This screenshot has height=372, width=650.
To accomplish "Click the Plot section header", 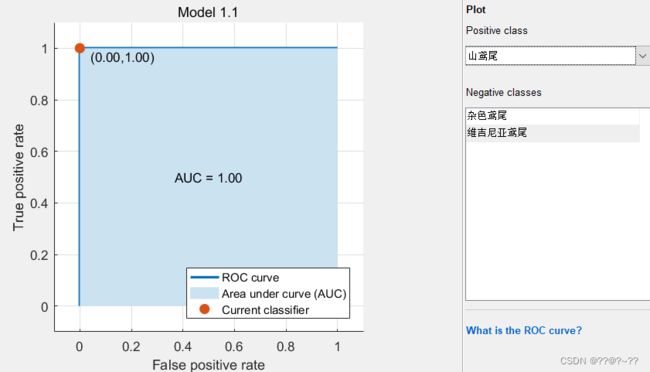I will (x=475, y=10).
